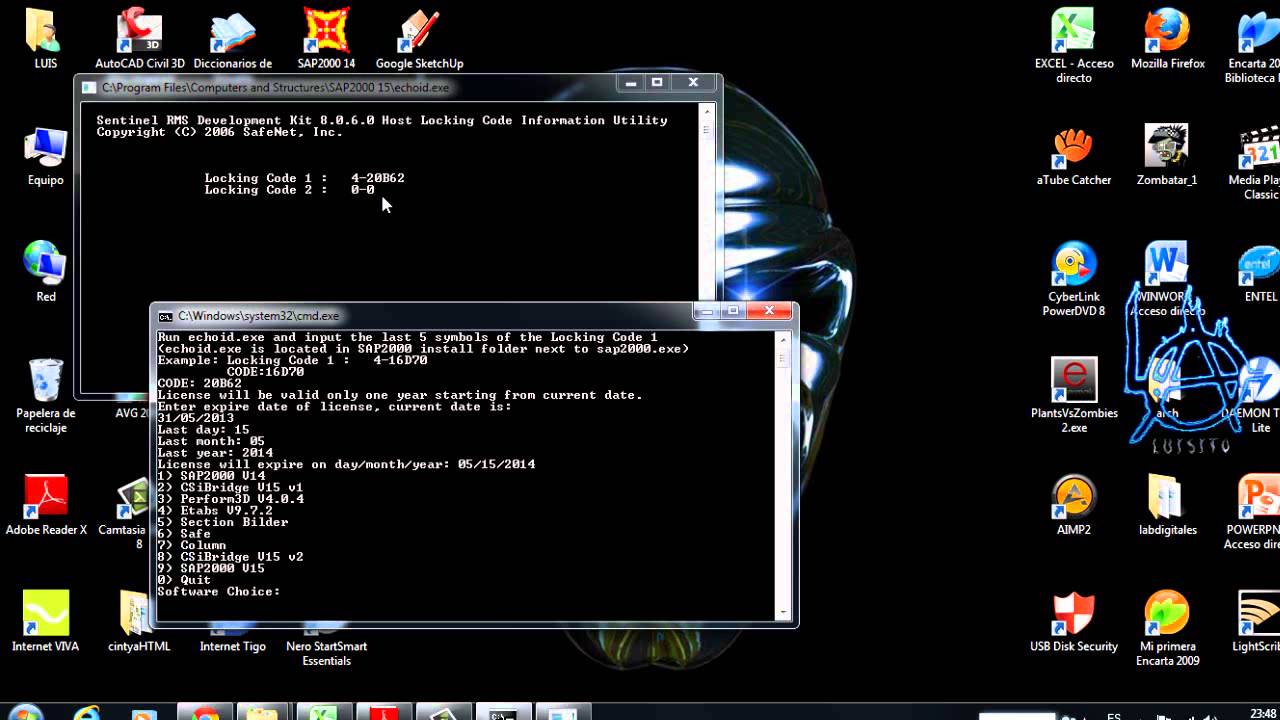Viewport: 1280px width, 720px height.
Task: Open the LUIS user folder icon
Action: 45,38
